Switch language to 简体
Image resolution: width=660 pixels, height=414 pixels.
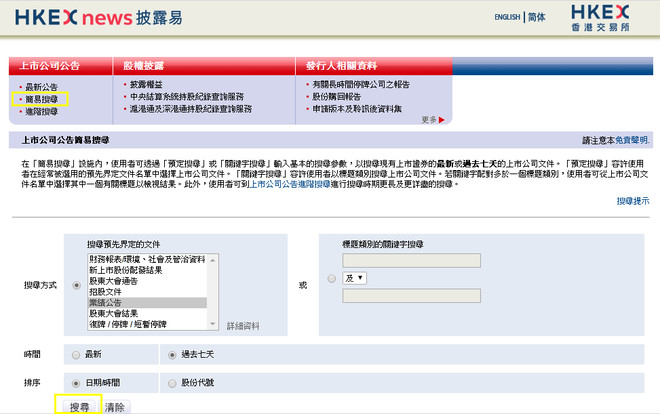(537, 17)
